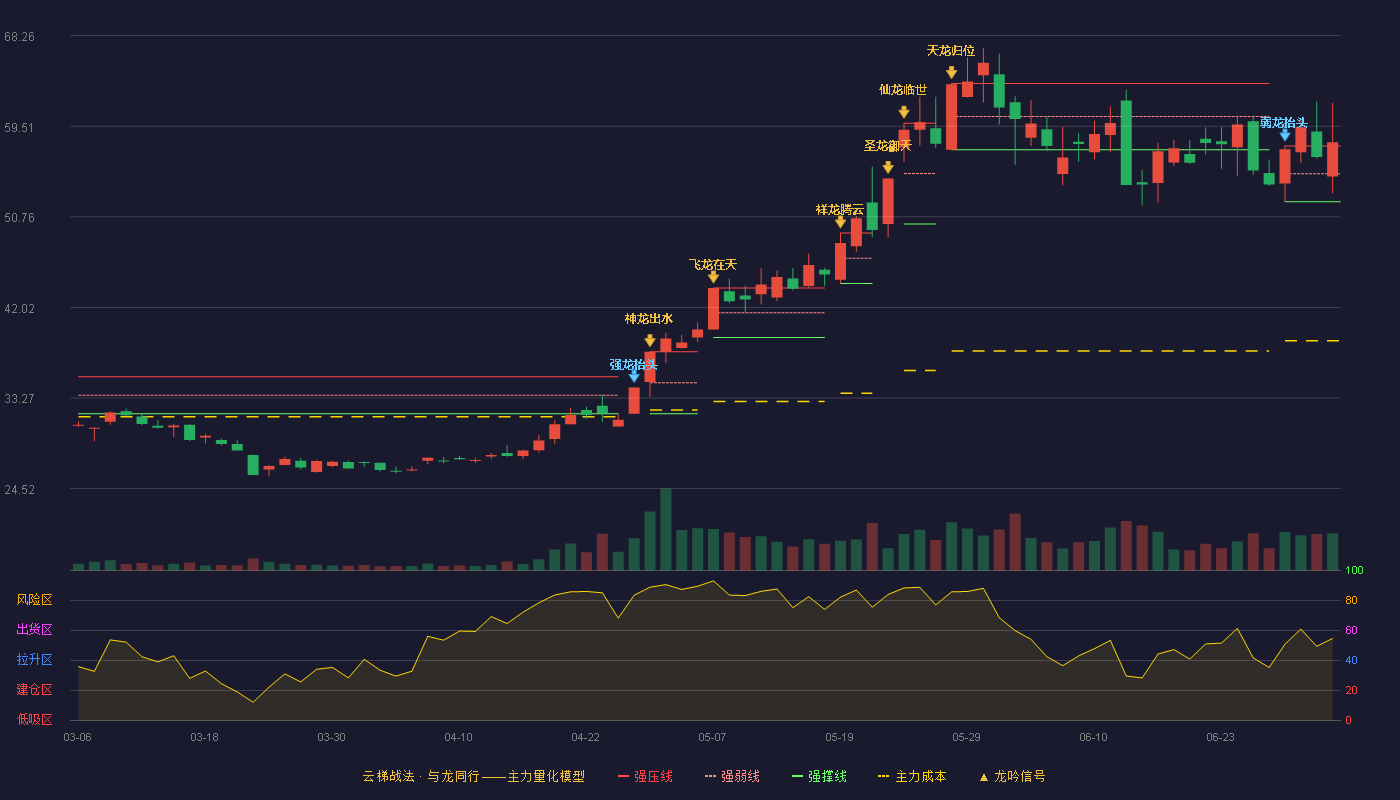Select the 圣龙御天 signal label
The image size is (1400, 800).
click(x=888, y=146)
